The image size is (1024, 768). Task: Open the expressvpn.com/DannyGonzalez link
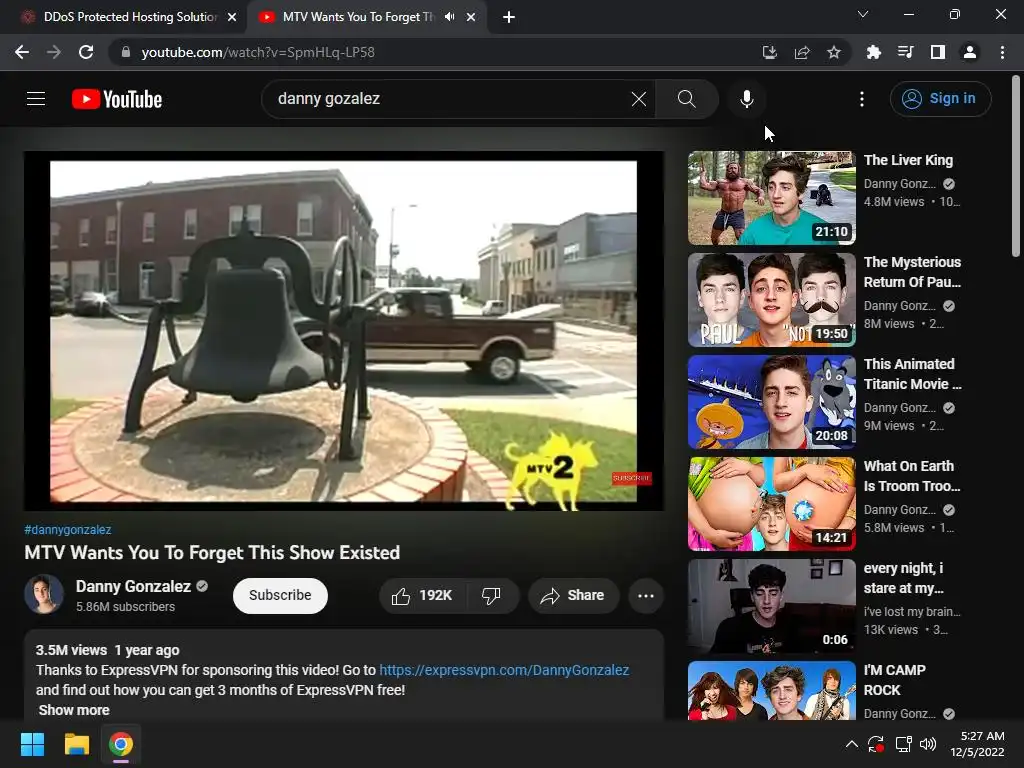point(504,670)
